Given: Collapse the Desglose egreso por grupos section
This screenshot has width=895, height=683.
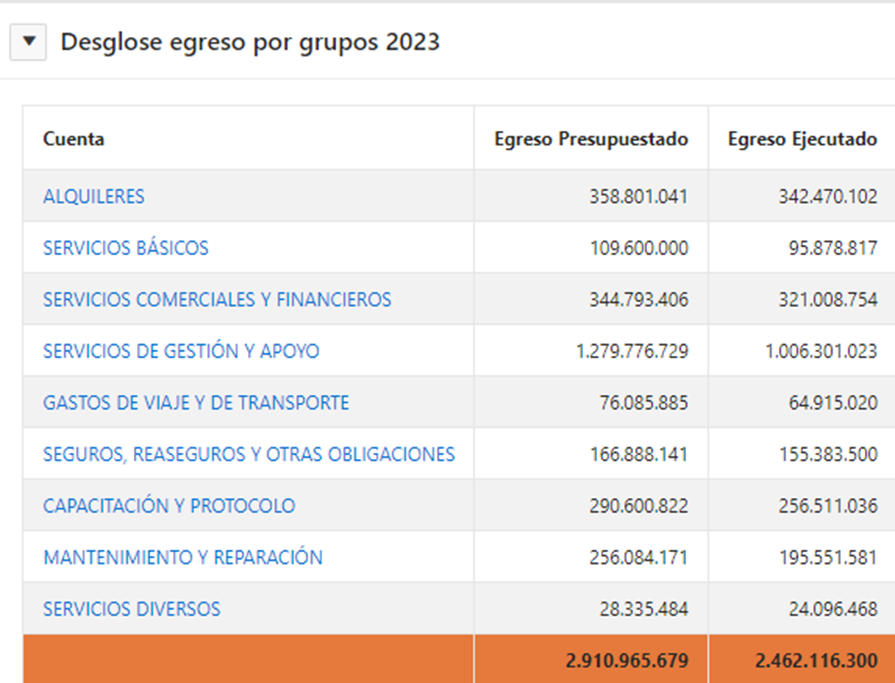Looking at the screenshot, I should [x=28, y=42].
